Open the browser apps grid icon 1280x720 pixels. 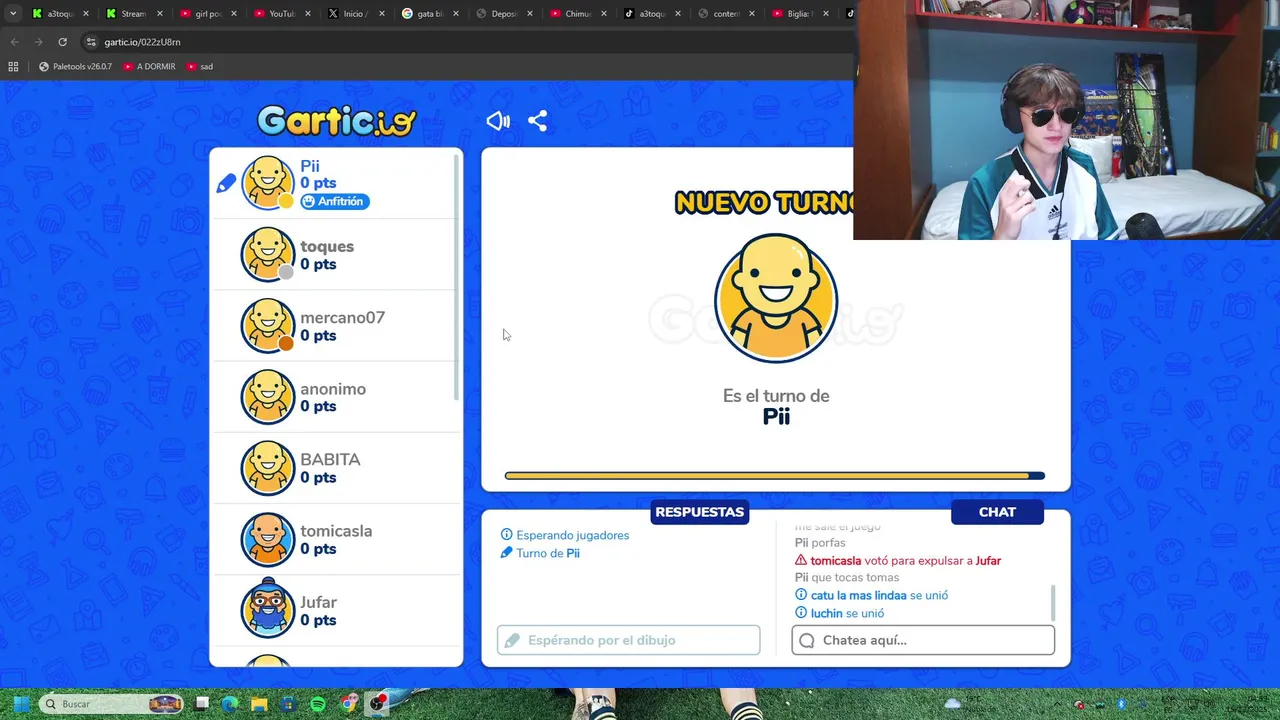pos(13,66)
